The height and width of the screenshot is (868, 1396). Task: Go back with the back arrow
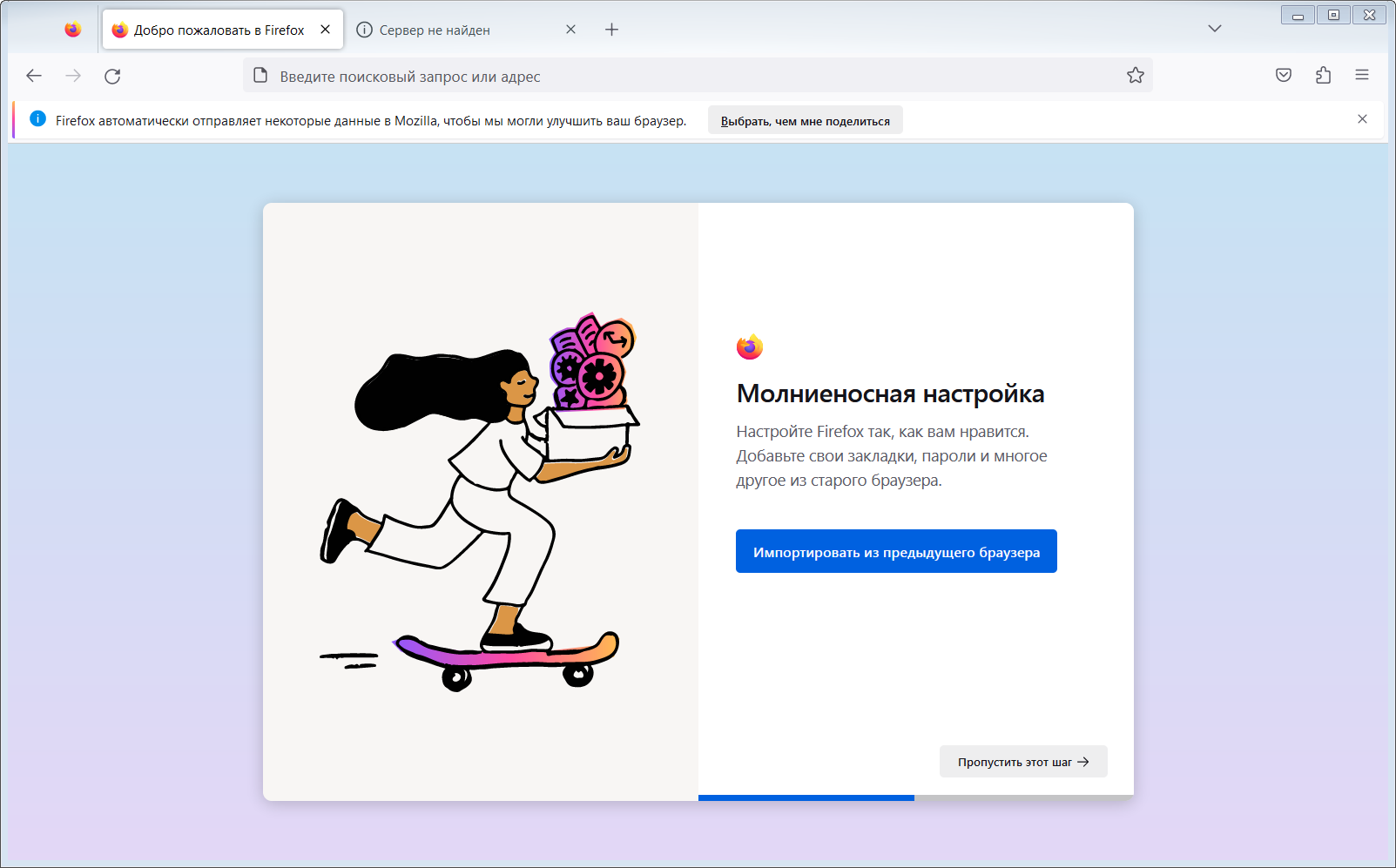34,76
